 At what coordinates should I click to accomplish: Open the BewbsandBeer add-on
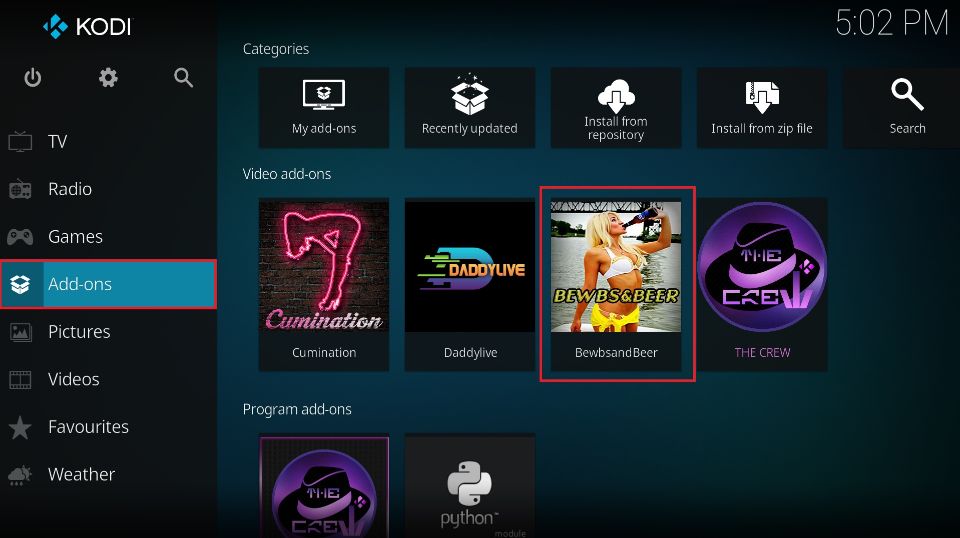click(x=616, y=285)
